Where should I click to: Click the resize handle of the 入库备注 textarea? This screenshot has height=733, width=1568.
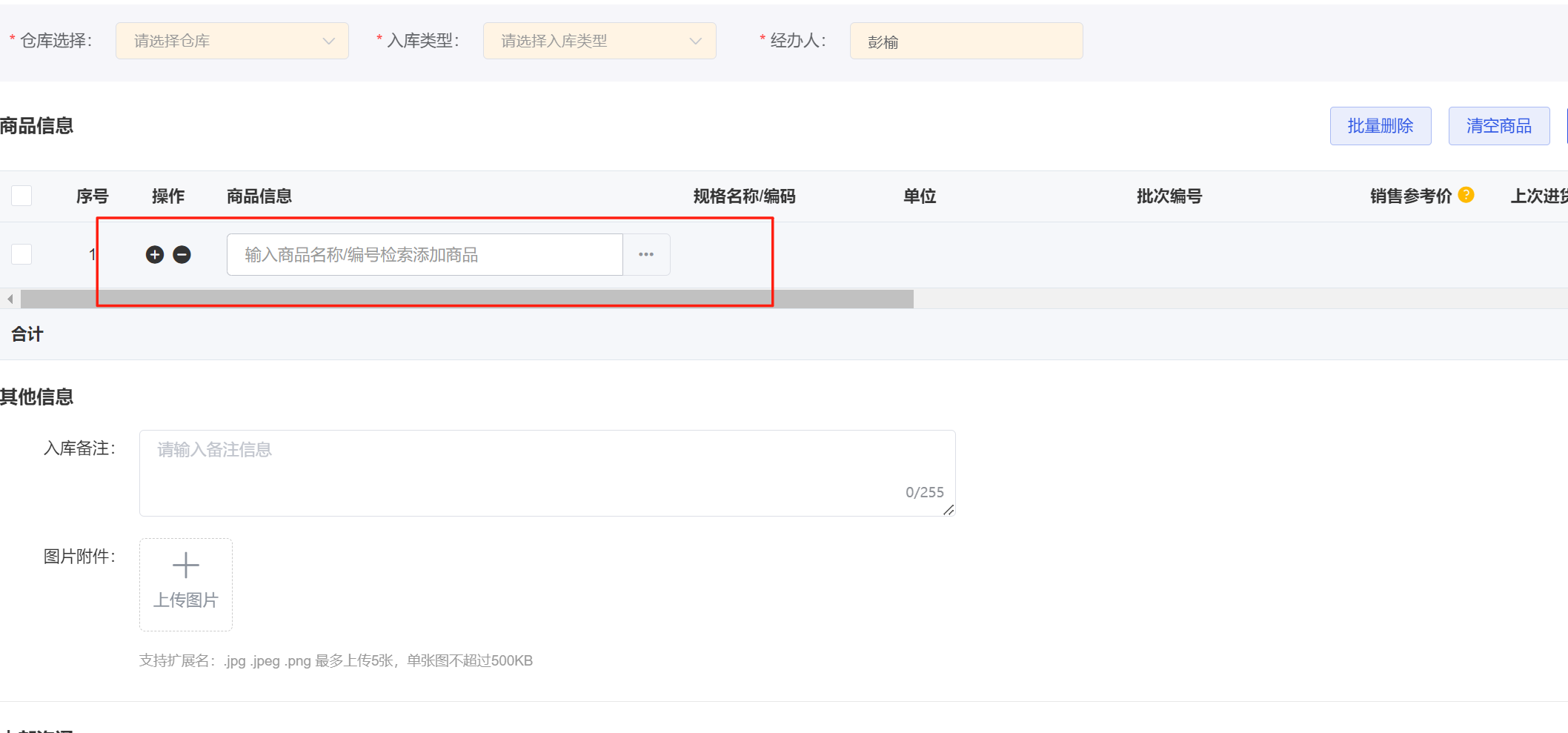pos(948,510)
